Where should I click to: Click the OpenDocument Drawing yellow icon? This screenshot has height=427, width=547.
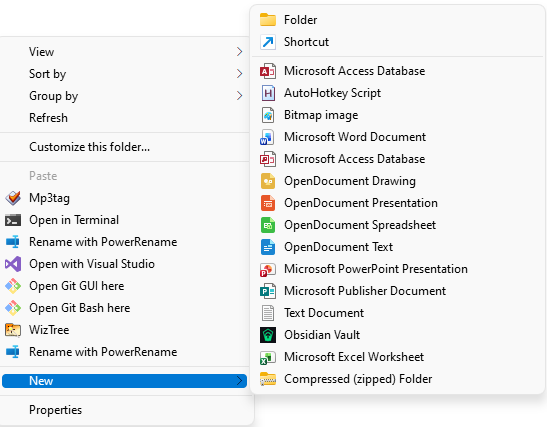click(x=268, y=181)
